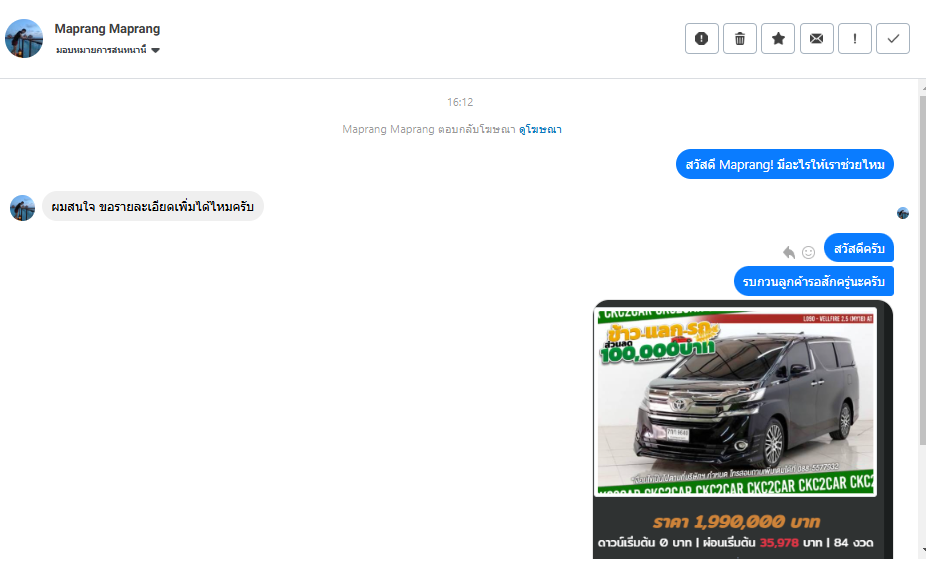Select the รบกวนลูกค้ารอสักครู่นะครับ message bubble
The height and width of the screenshot is (567, 926).
coord(814,282)
